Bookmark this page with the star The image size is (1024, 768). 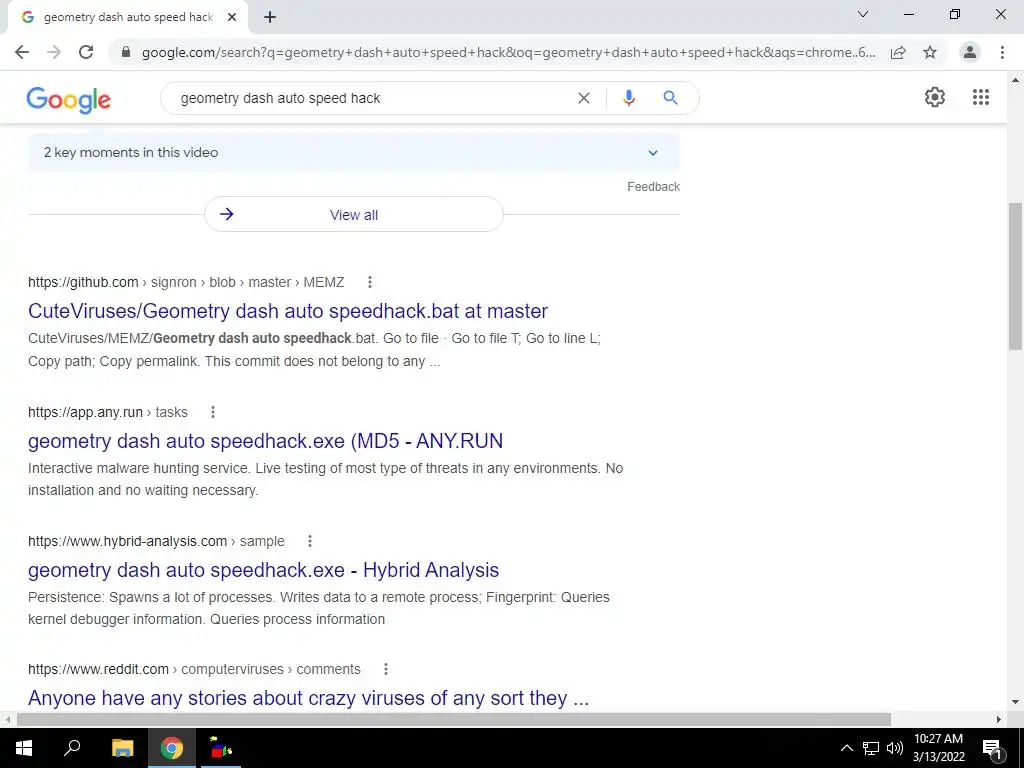coord(930,52)
